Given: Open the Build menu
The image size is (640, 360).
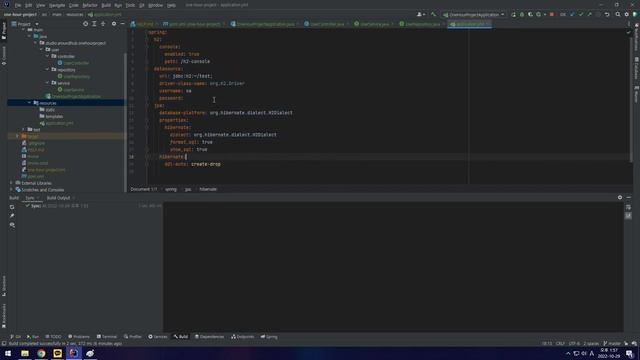Looking at the screenshot, I should pyautogui.click(x=106, y=5).
